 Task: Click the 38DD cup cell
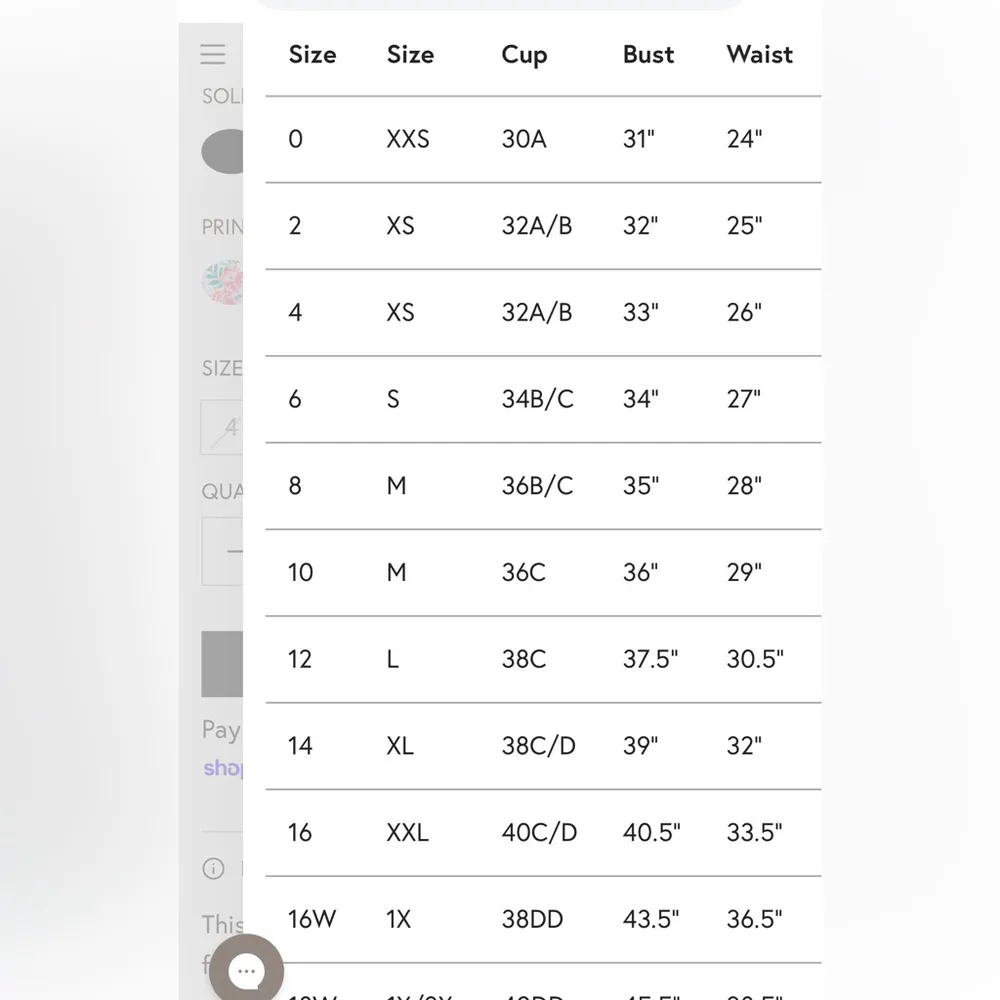[x=532, y=919]
